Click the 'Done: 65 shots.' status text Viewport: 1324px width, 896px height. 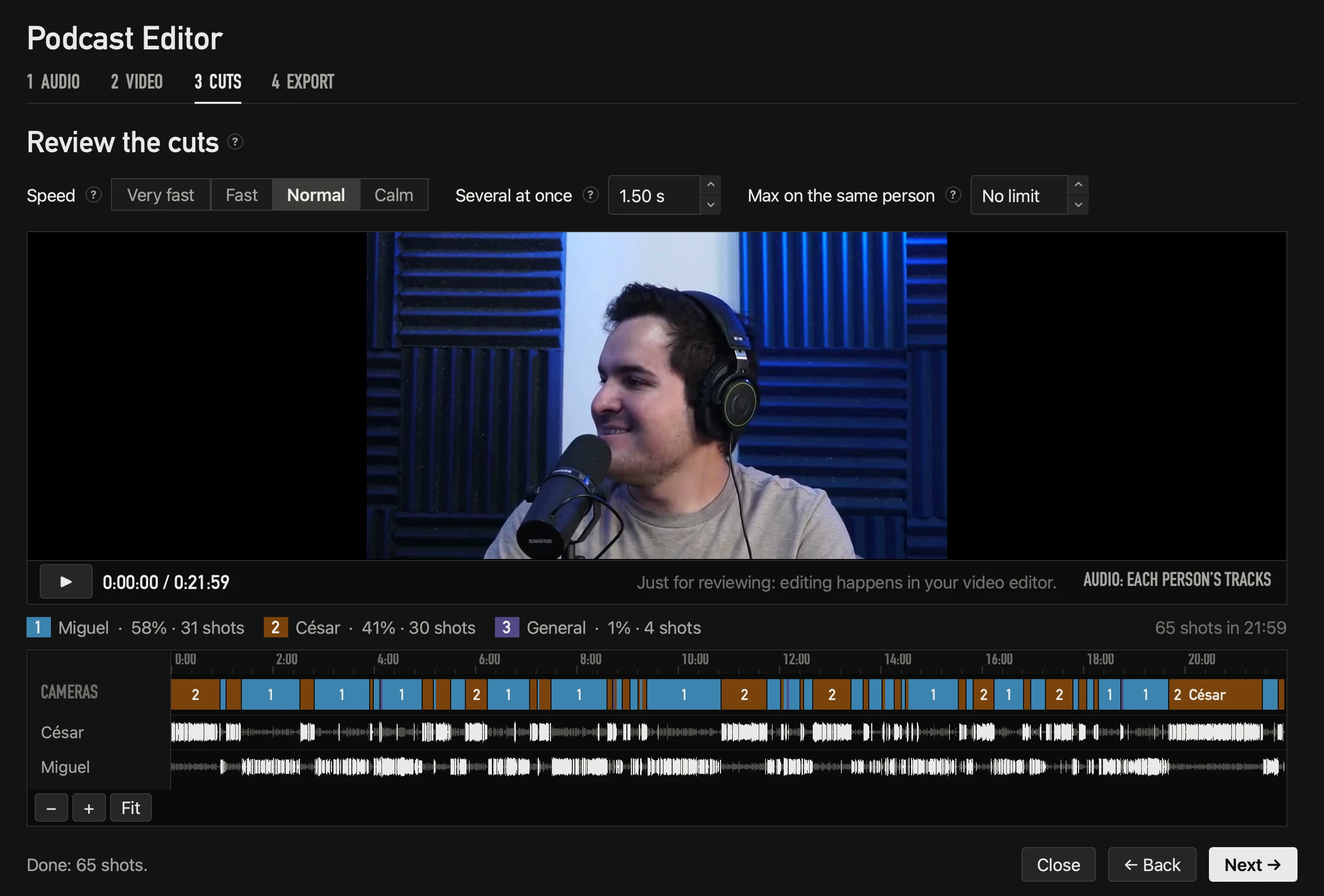(87, 864)
